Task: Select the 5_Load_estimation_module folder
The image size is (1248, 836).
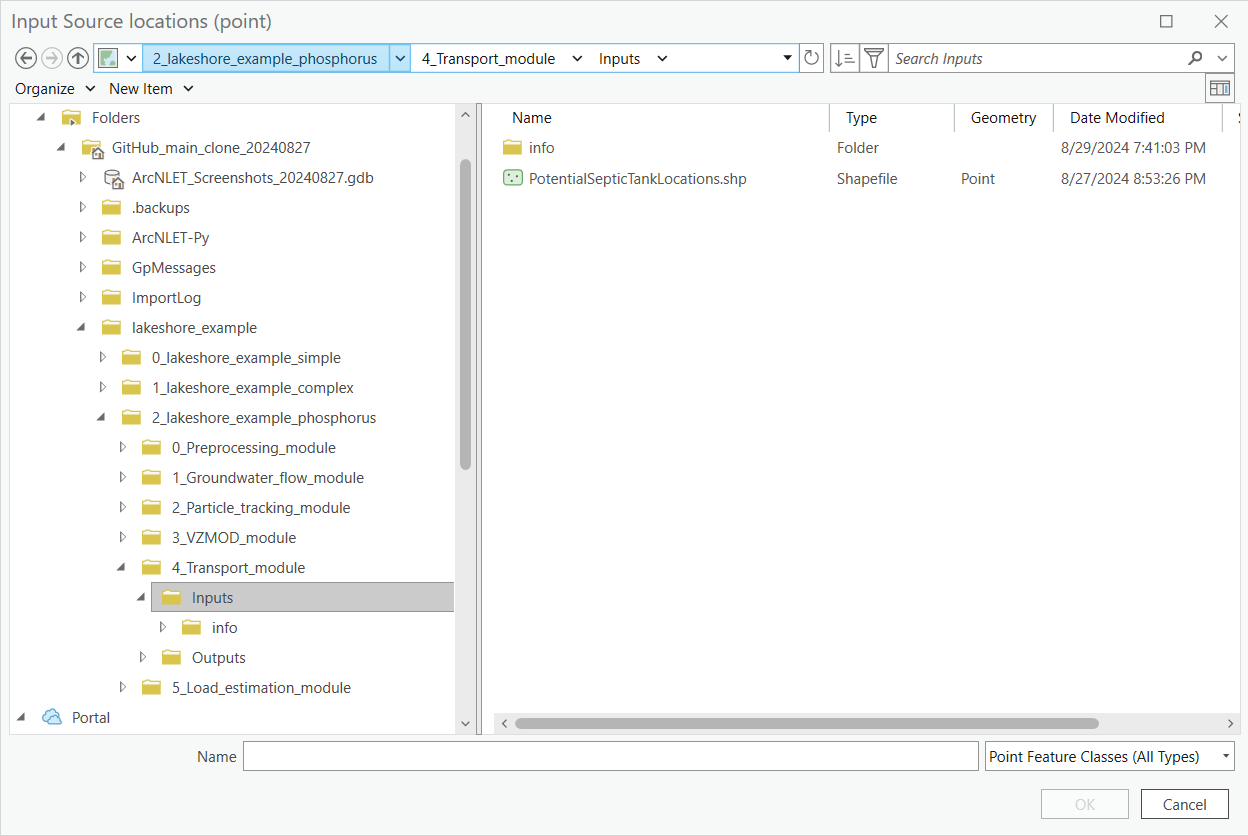Action: point(261,688)
